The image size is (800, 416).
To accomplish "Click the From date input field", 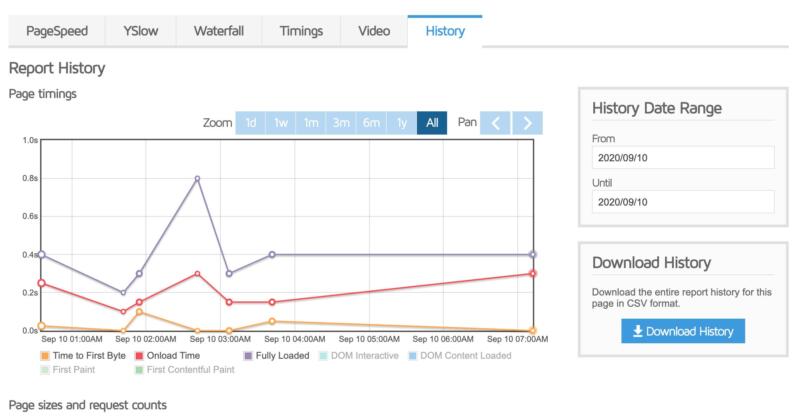I will [x=683, y=158].
